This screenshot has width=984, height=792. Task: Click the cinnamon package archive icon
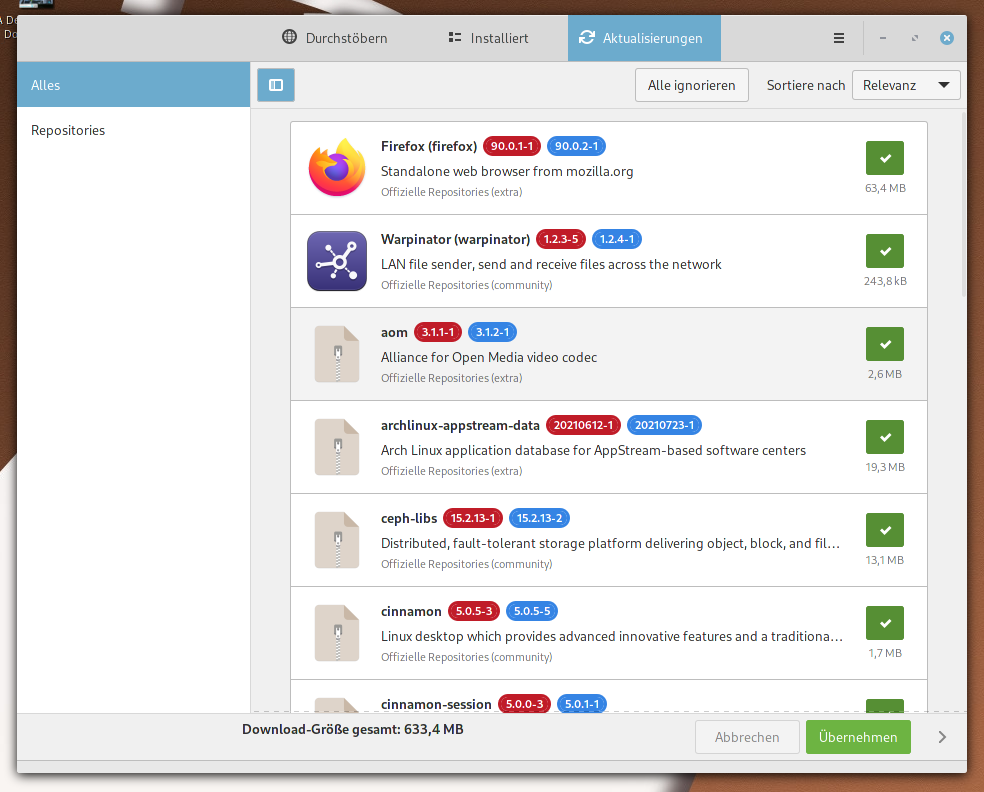coord(337,633)
